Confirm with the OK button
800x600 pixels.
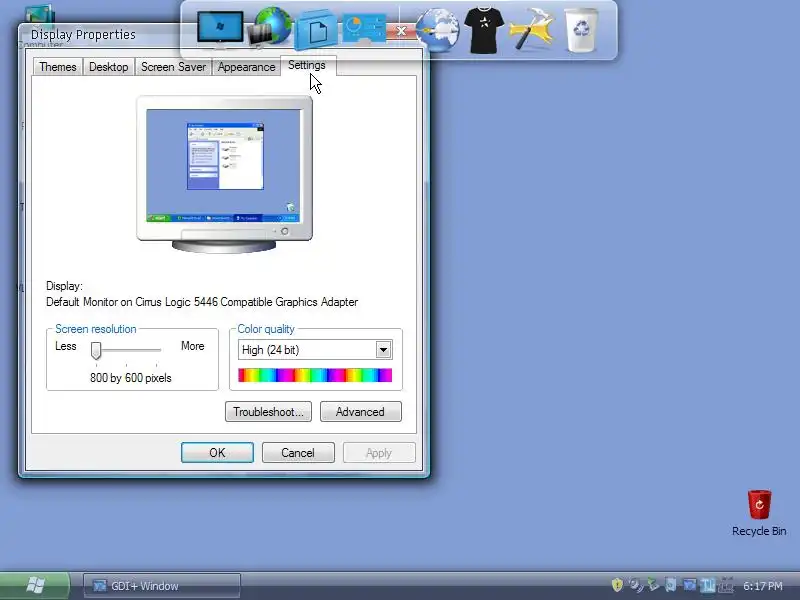click(217, 453)
